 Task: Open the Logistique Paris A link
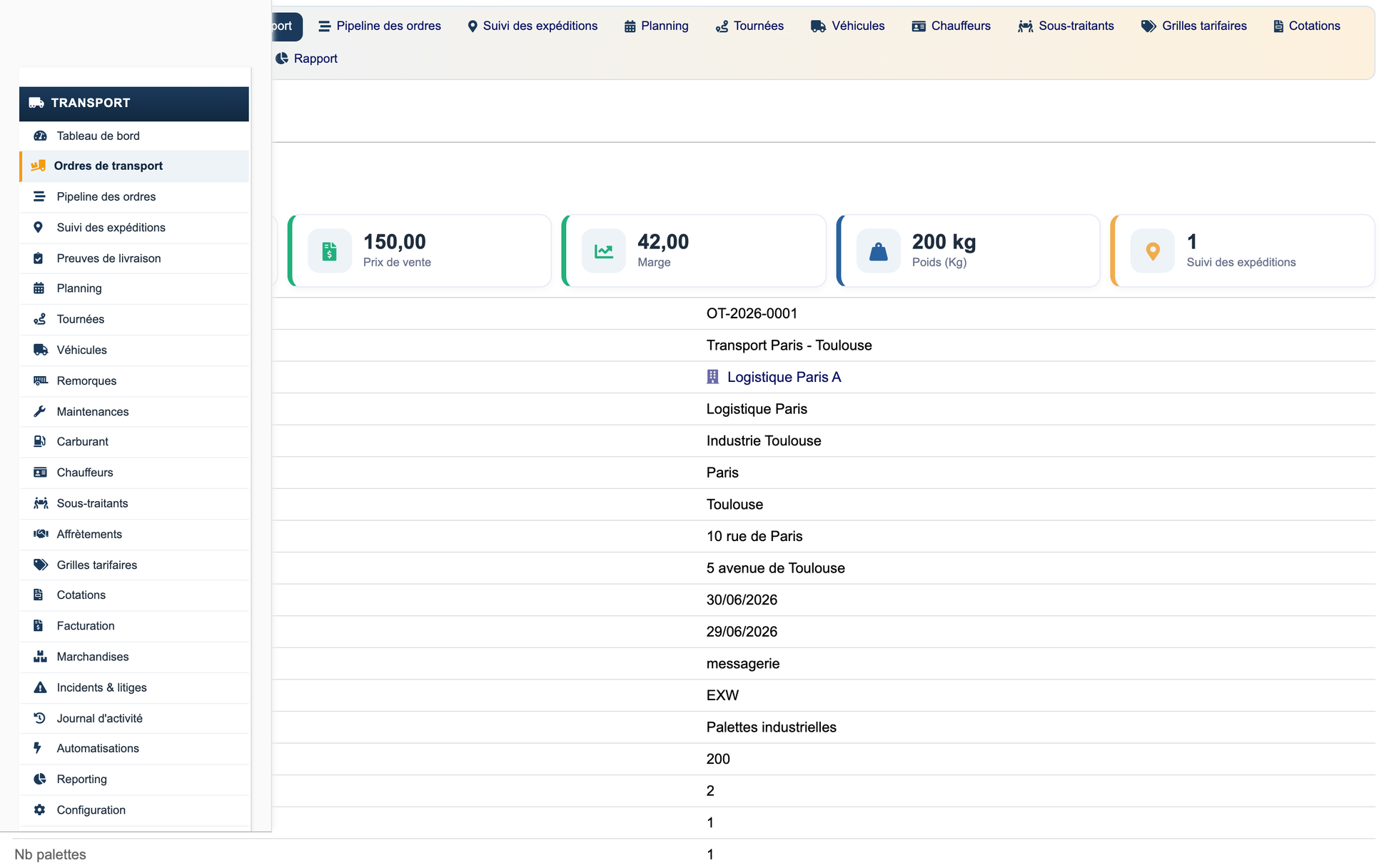pyautogui.click(x=784, y=377)
